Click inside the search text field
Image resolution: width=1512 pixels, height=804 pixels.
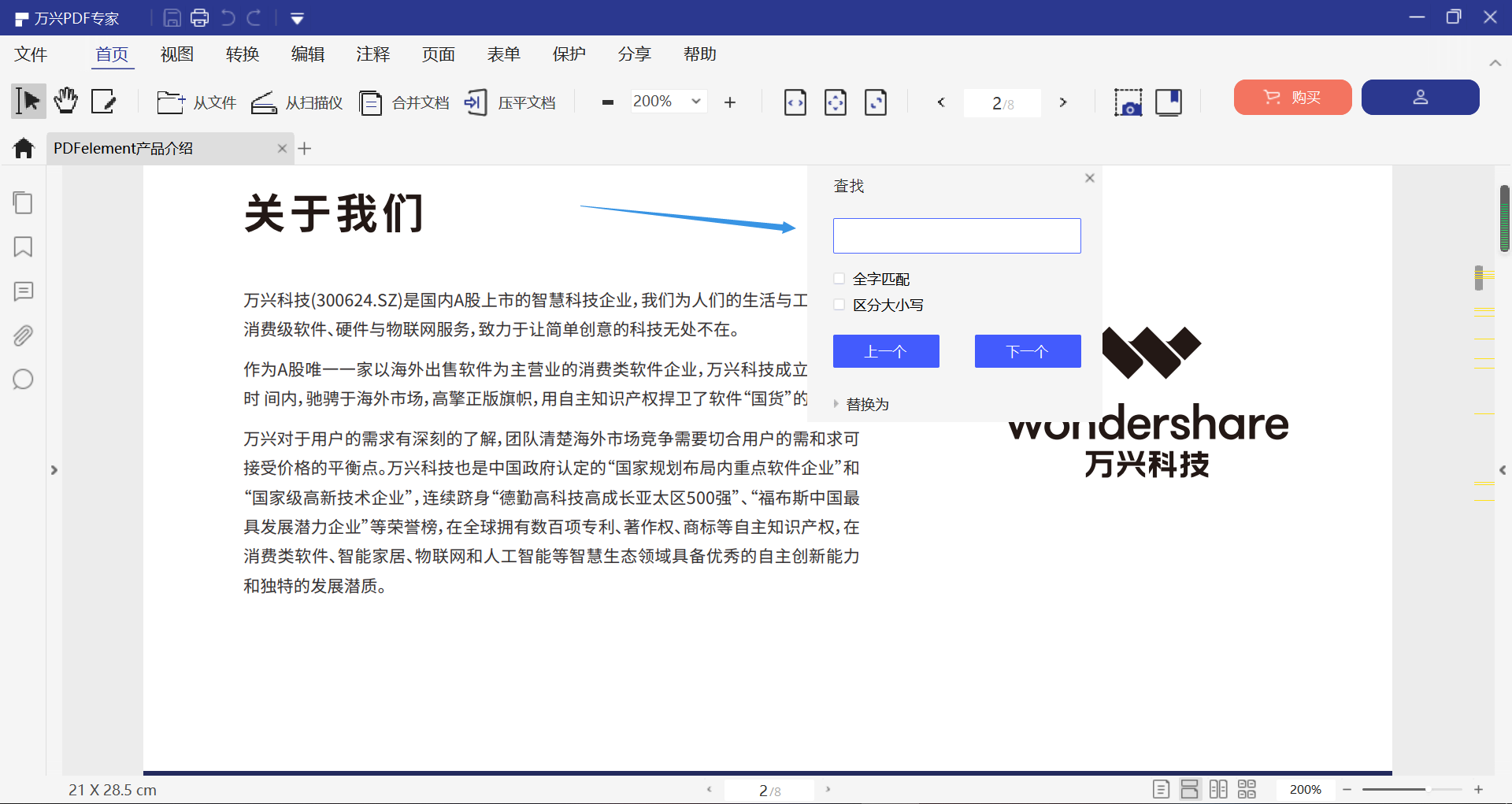pyautogui.click(x=956, y=235)
